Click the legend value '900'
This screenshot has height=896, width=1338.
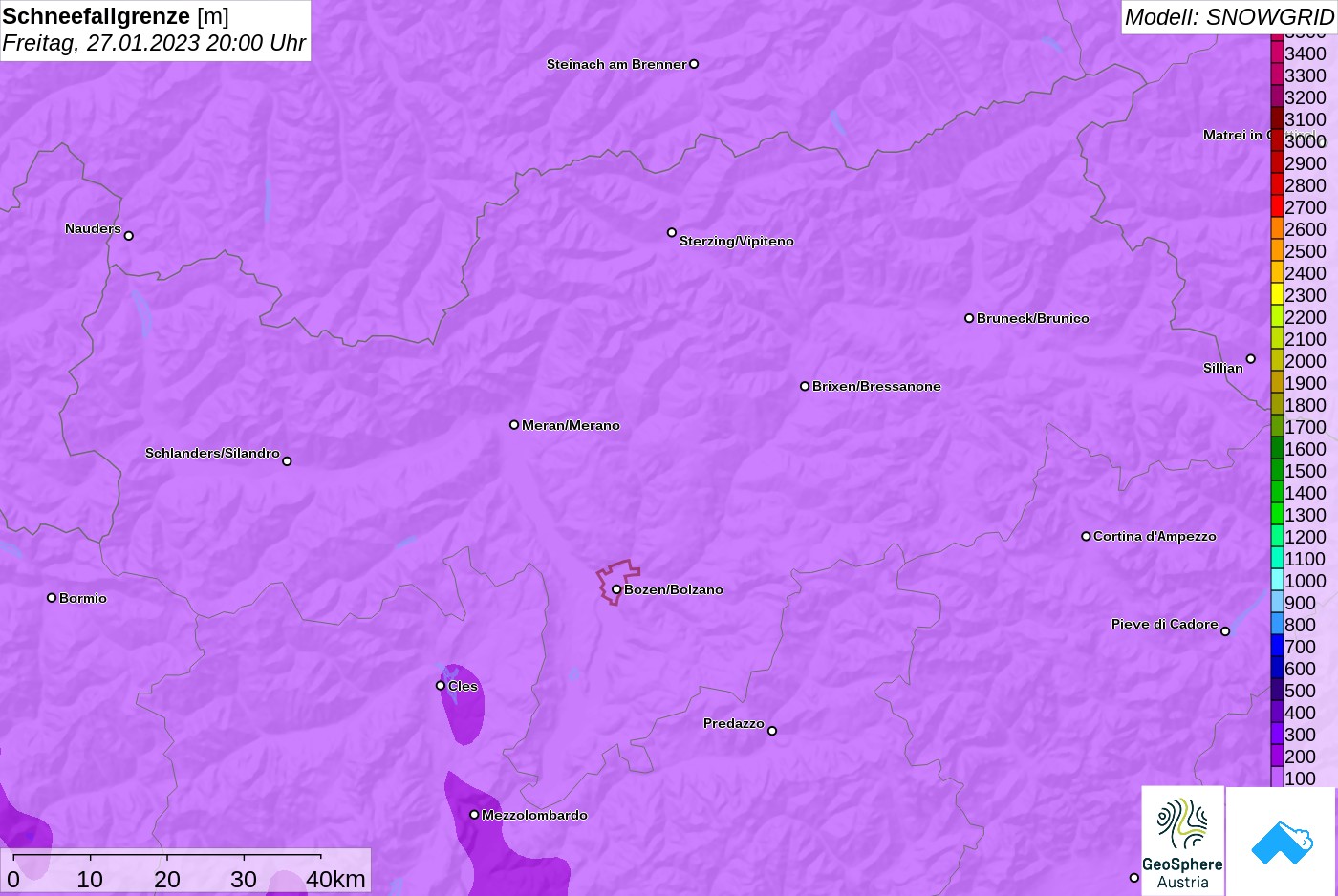coord(1300,603)
